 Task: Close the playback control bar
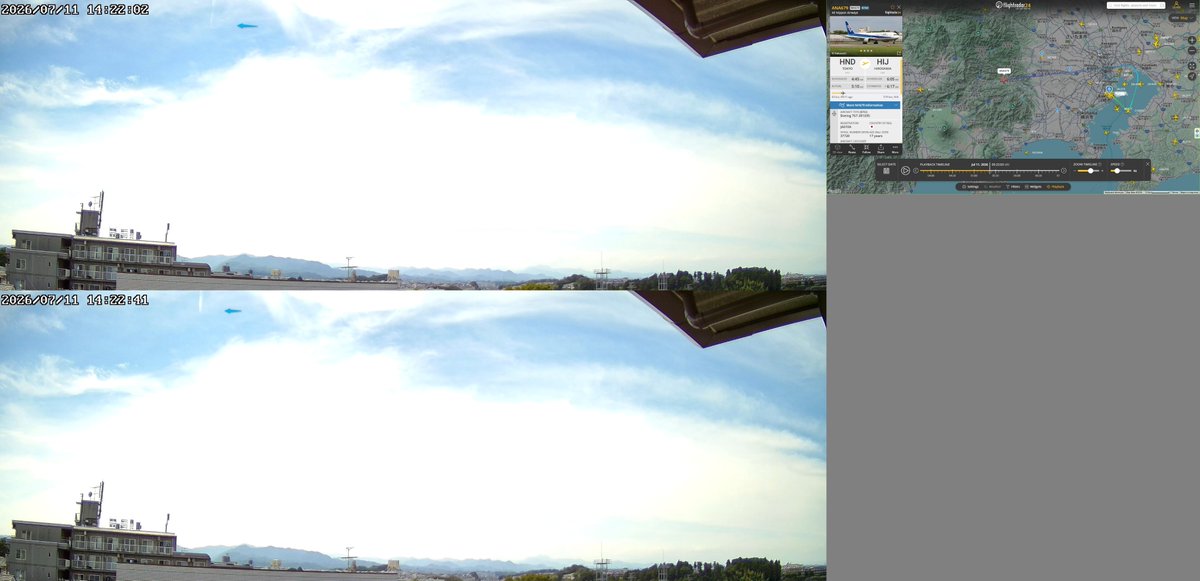pos(1148,164)
